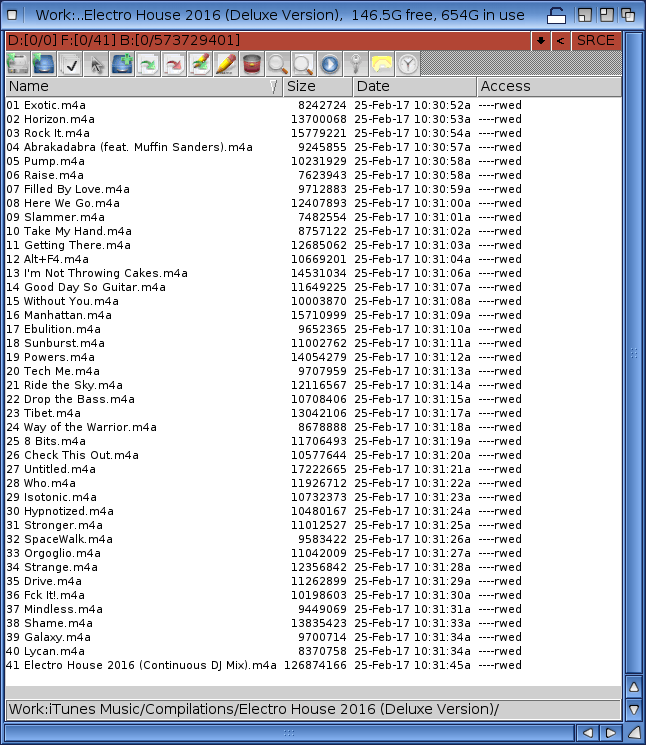Screen dimensions: 646x745
Task: Click the '<' lister button
Action: (560, 41)
